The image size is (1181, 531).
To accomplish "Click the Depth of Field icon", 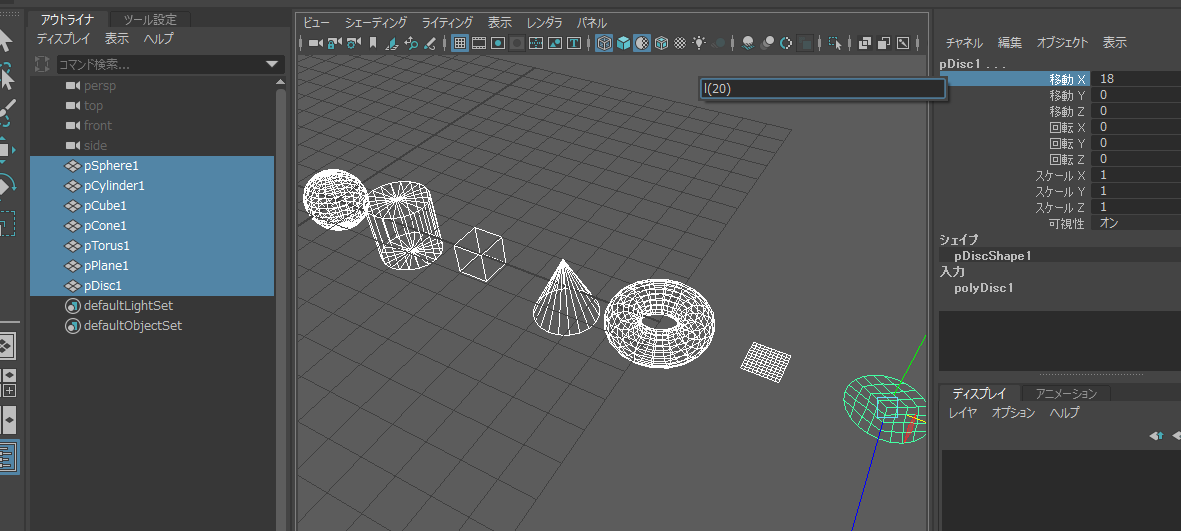I will 804,43.
